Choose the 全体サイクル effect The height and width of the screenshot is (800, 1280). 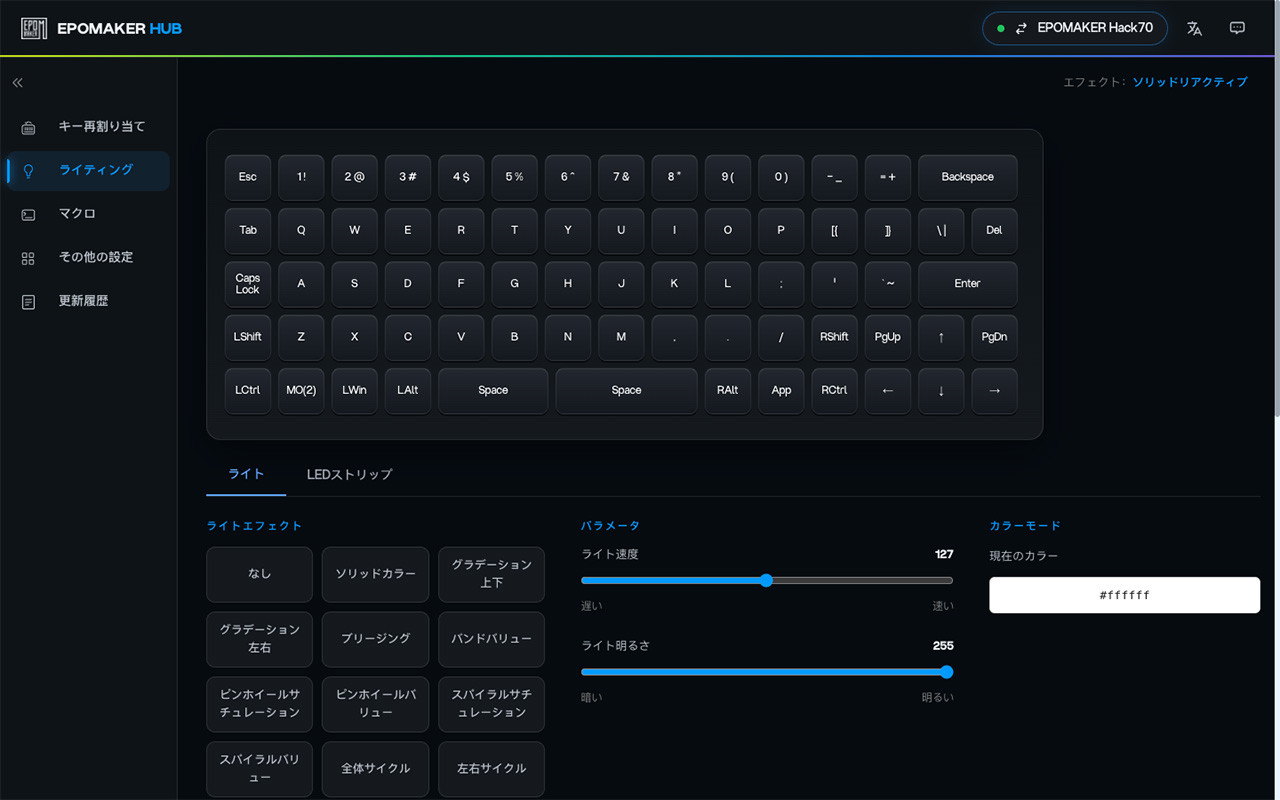pyautogui.click(x=375, y=769)
